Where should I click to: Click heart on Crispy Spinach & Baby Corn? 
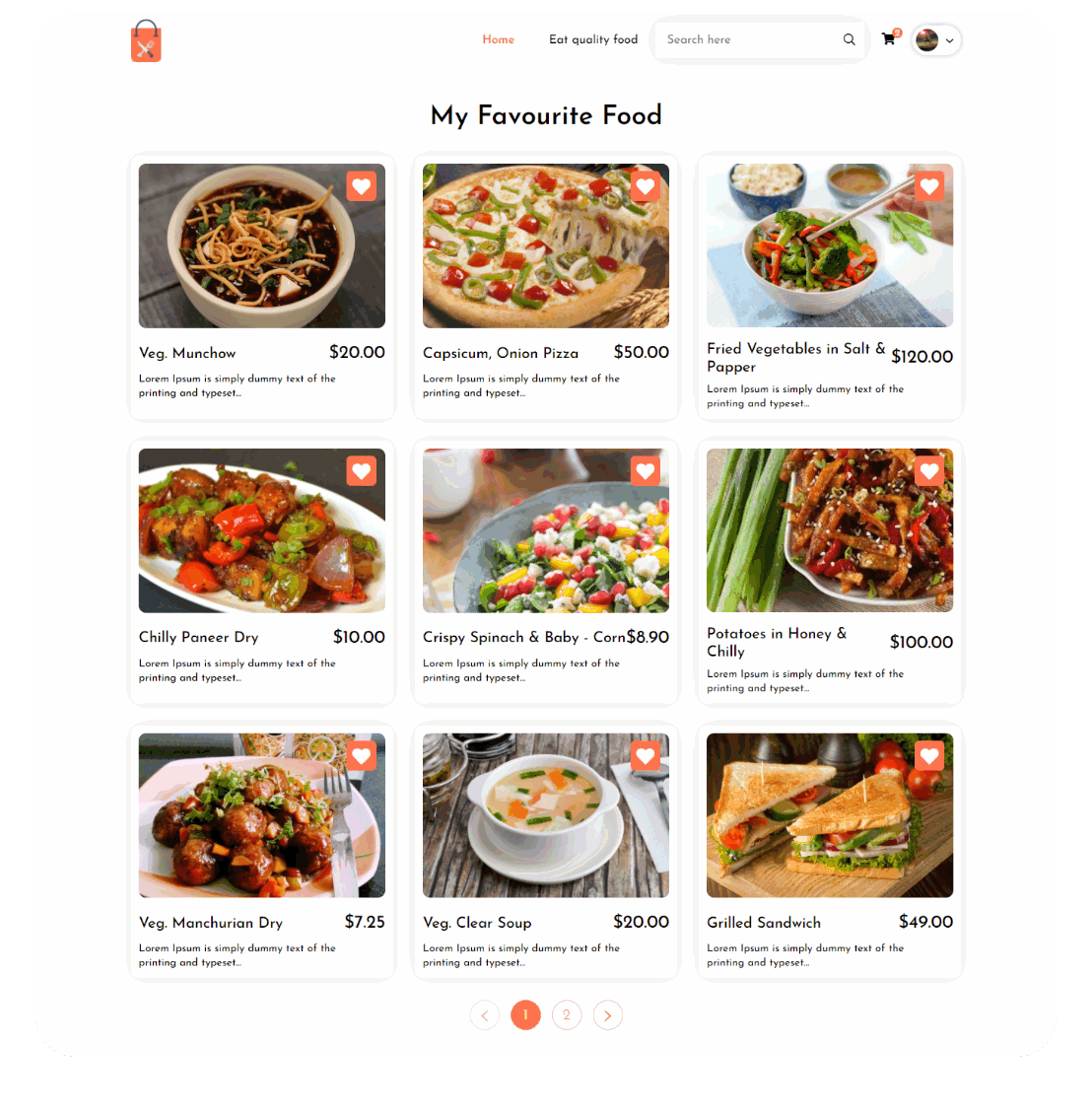tap(646, 471)
